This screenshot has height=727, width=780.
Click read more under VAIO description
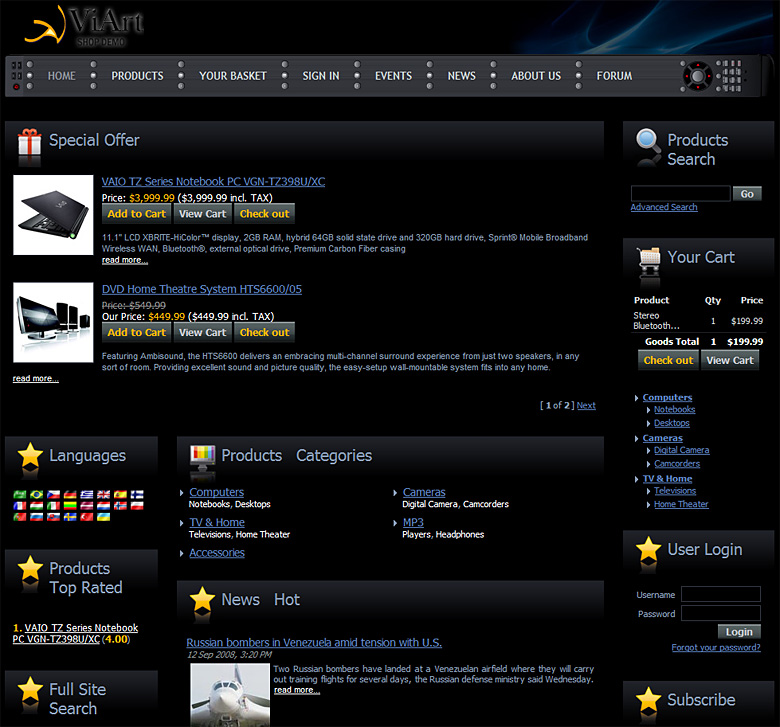(125, 260)
